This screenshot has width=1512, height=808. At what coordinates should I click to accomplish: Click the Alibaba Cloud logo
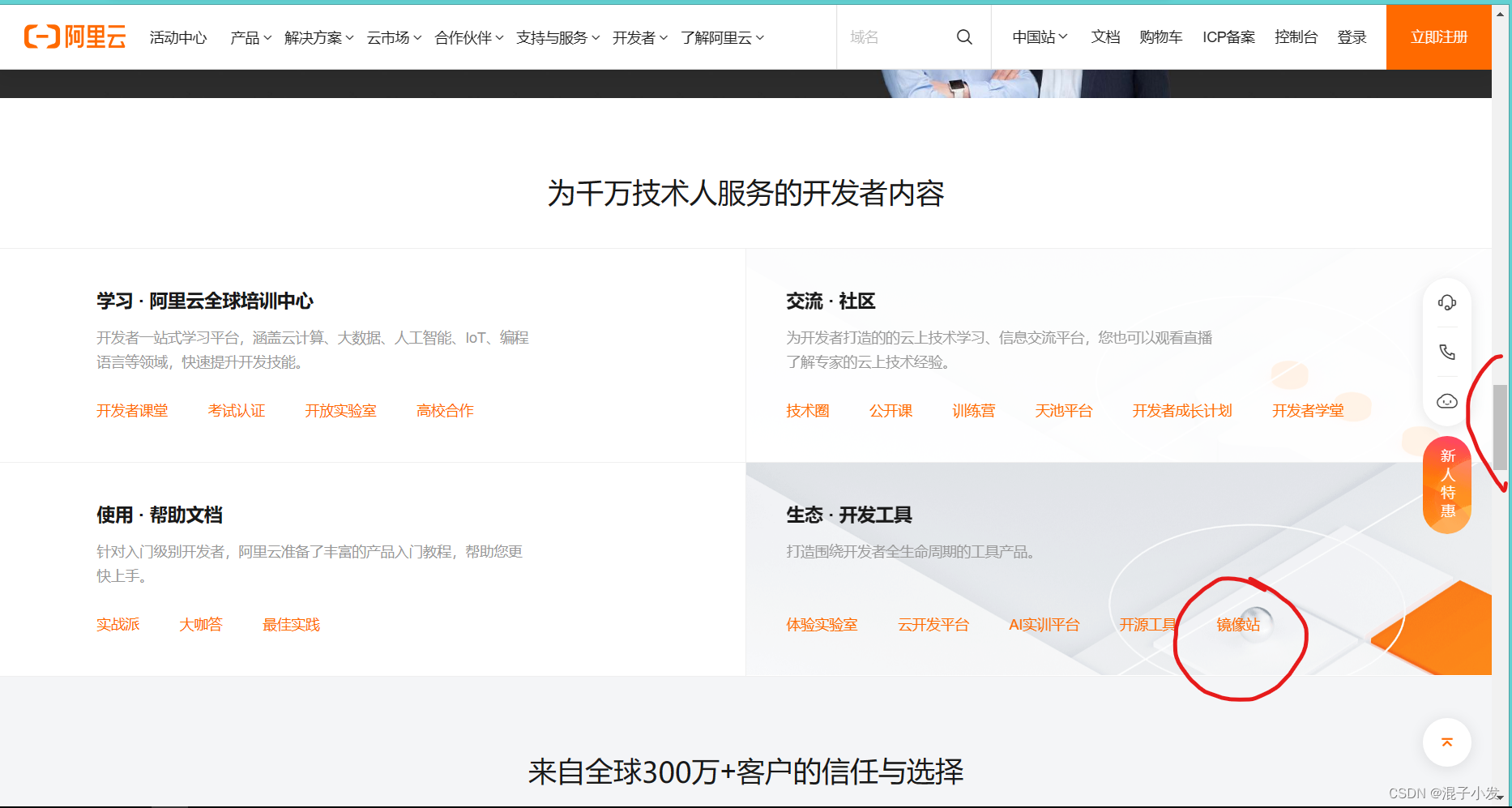75,36
